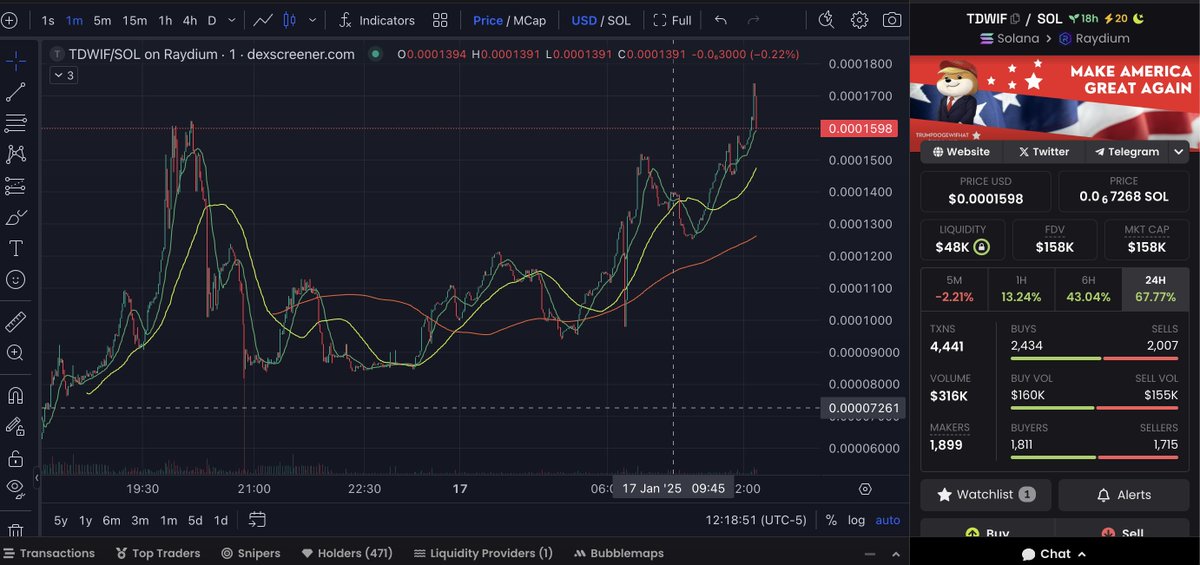This screenshot has width=1200, height=565.
Task: Toggle USD / SOL denomination
Action: [x=600, y=20]
